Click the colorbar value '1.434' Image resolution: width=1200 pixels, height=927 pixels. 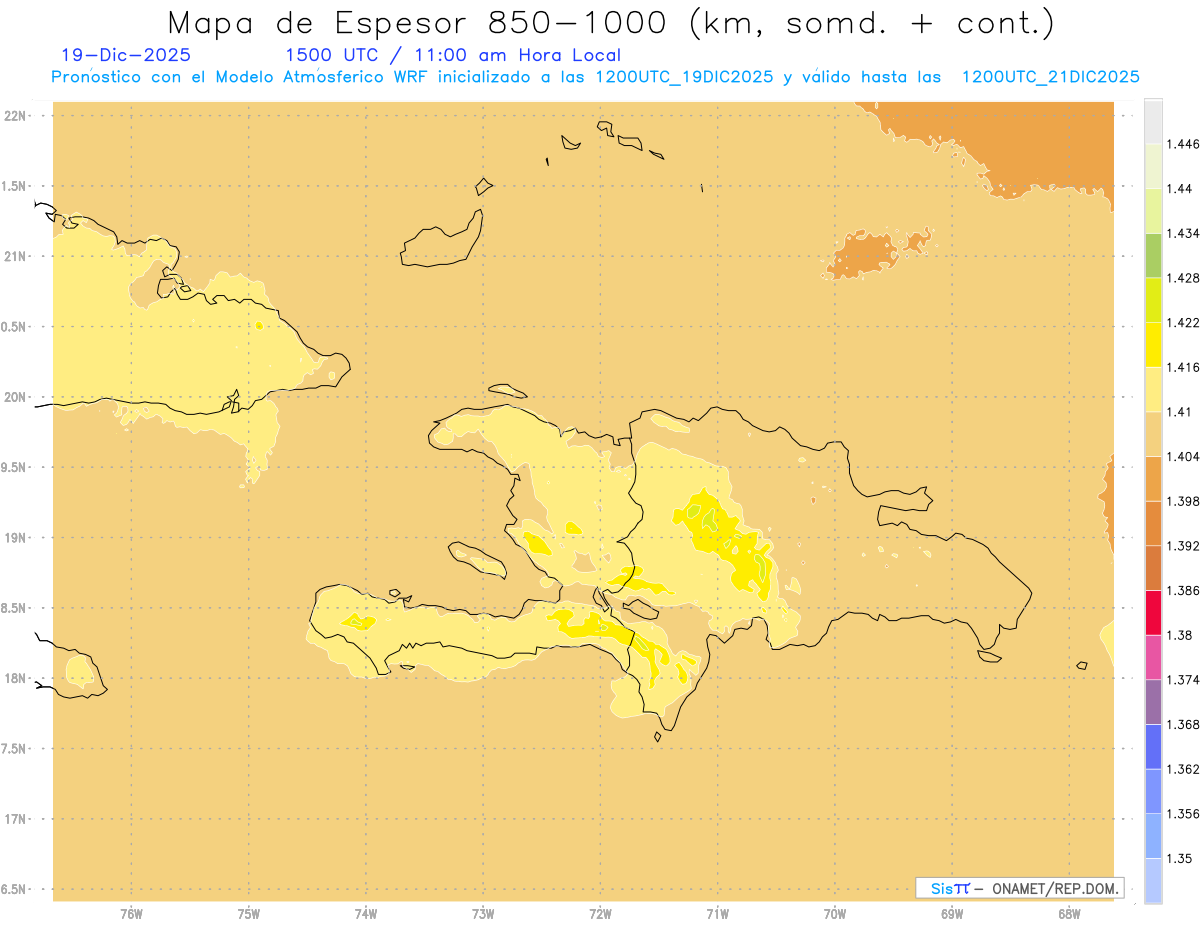pos(1183,234)
